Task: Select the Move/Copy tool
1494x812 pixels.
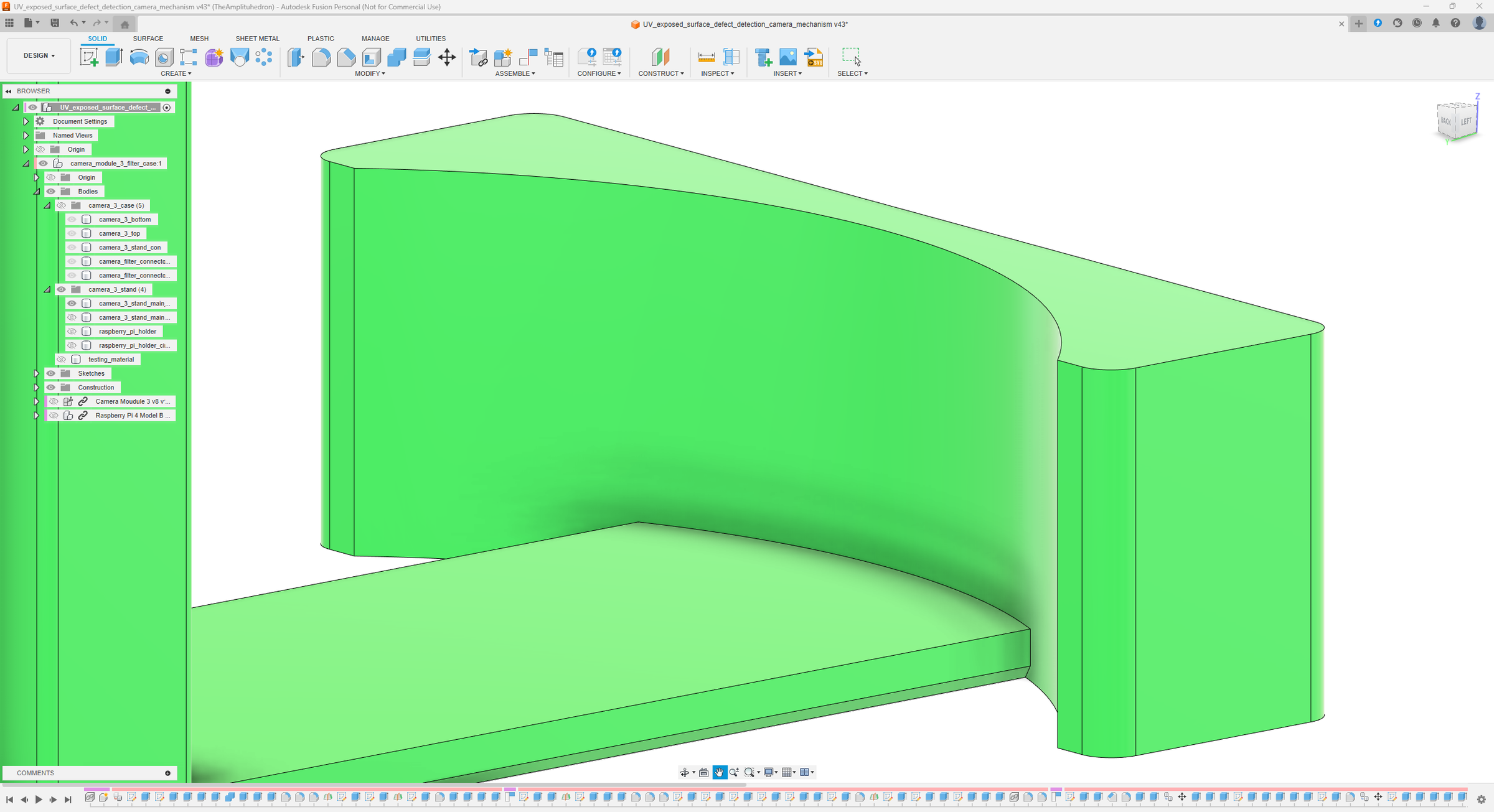Action: [447, 57]
